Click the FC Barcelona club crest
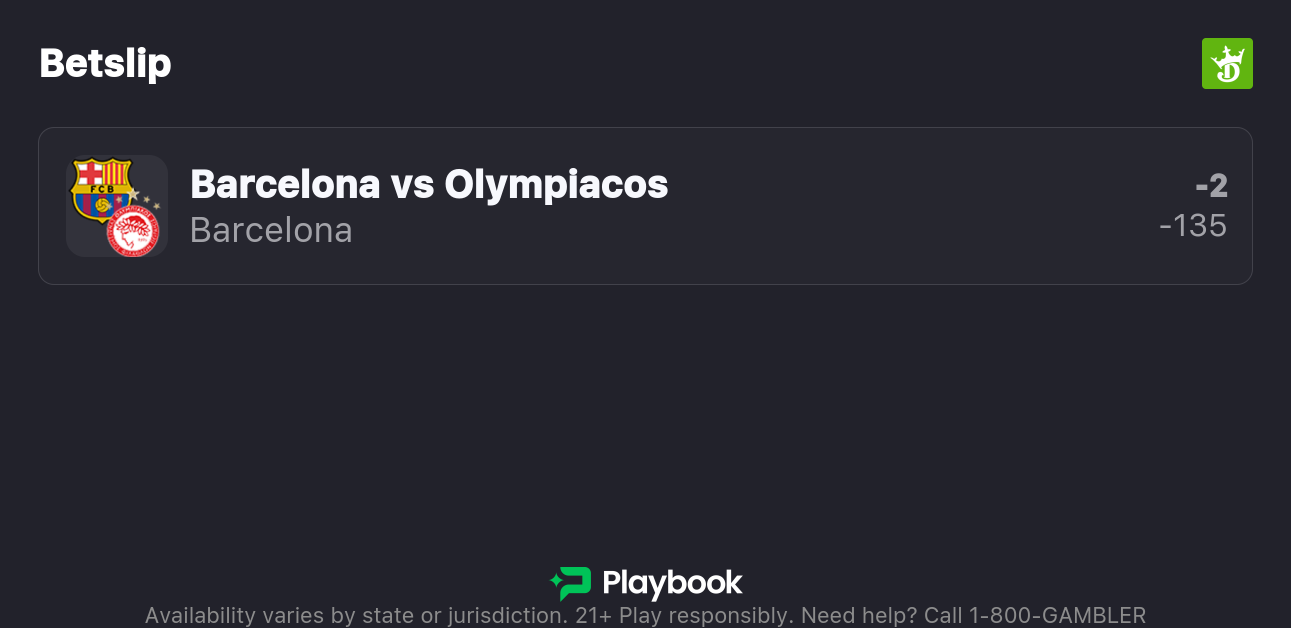Viewport: 1291px width, 628px height. tap(101, 187)
